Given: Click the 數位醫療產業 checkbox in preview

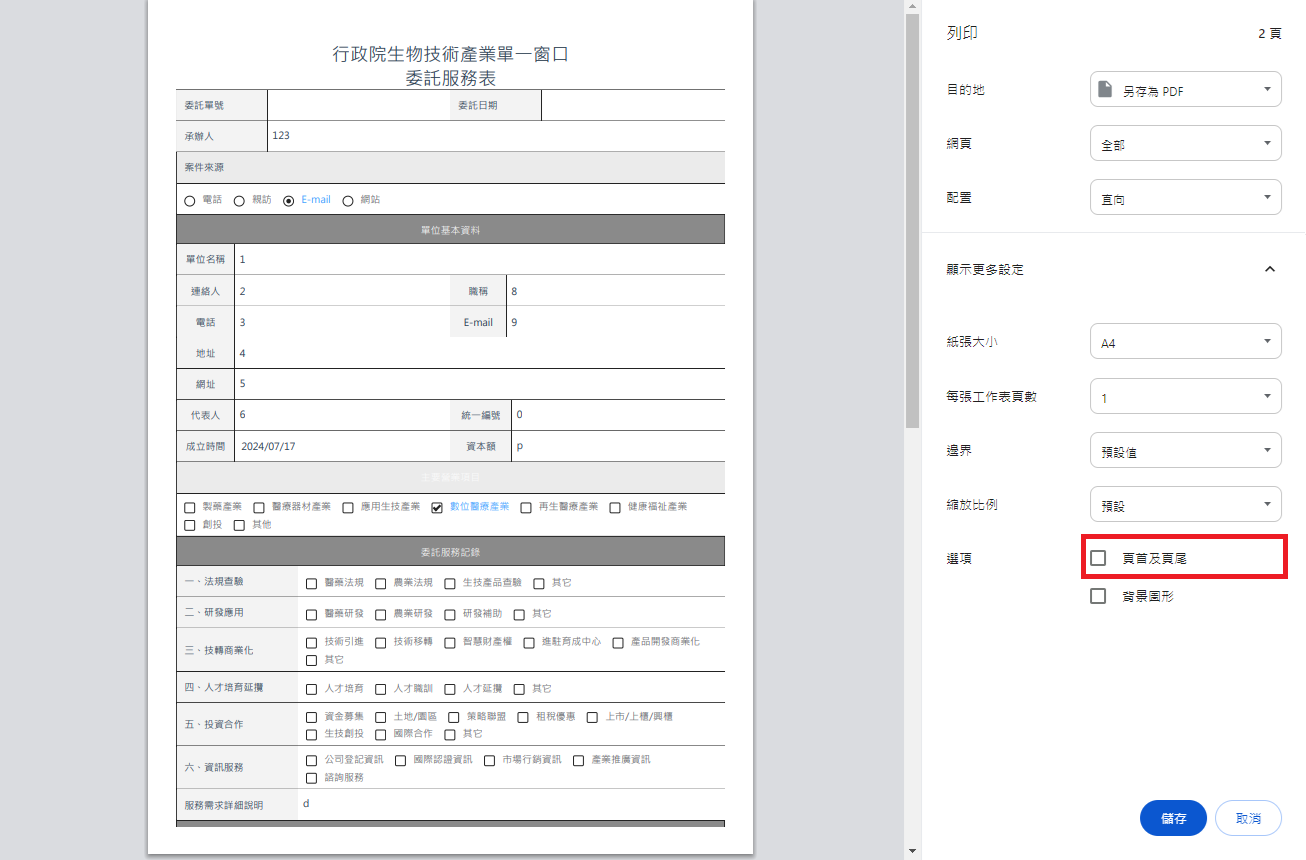Looking at the screenshot, I should click(x=437, y=507).
